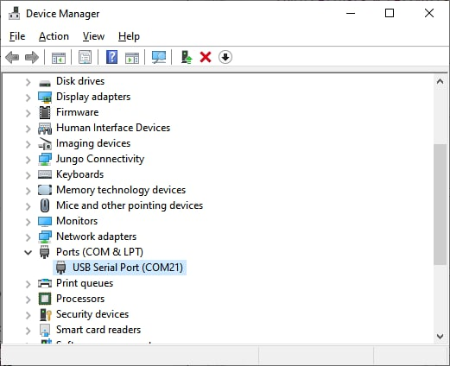The width and height of the screenshot is (450, 366).
Task: Open the Properties toolbar icon
Action: (85, 57)
